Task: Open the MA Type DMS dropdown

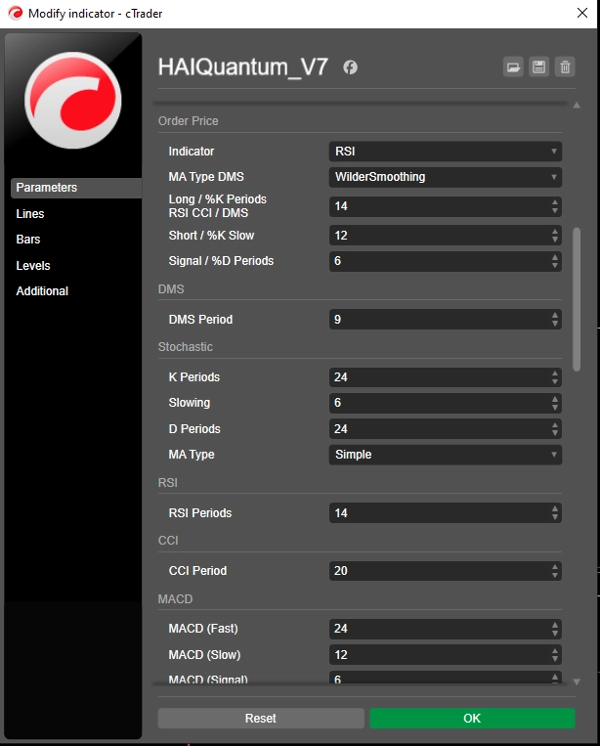Action: tap(445, 177)
